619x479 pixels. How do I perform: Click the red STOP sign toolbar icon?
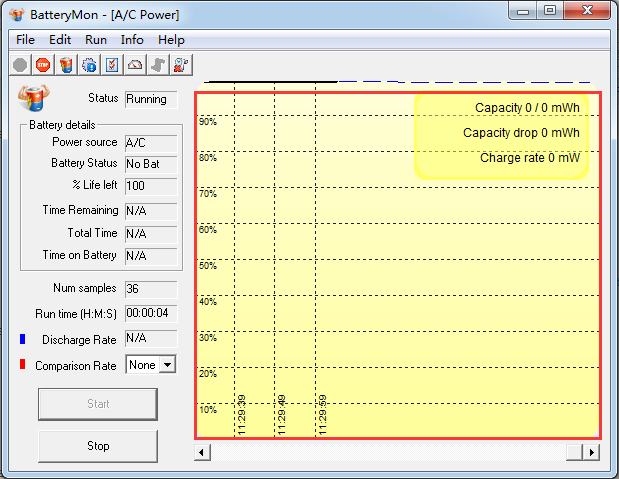tap(43, 65)
